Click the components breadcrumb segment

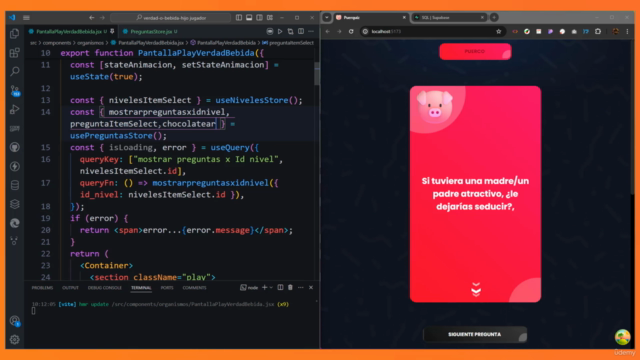pyautogui.click(x=57, y=42)
